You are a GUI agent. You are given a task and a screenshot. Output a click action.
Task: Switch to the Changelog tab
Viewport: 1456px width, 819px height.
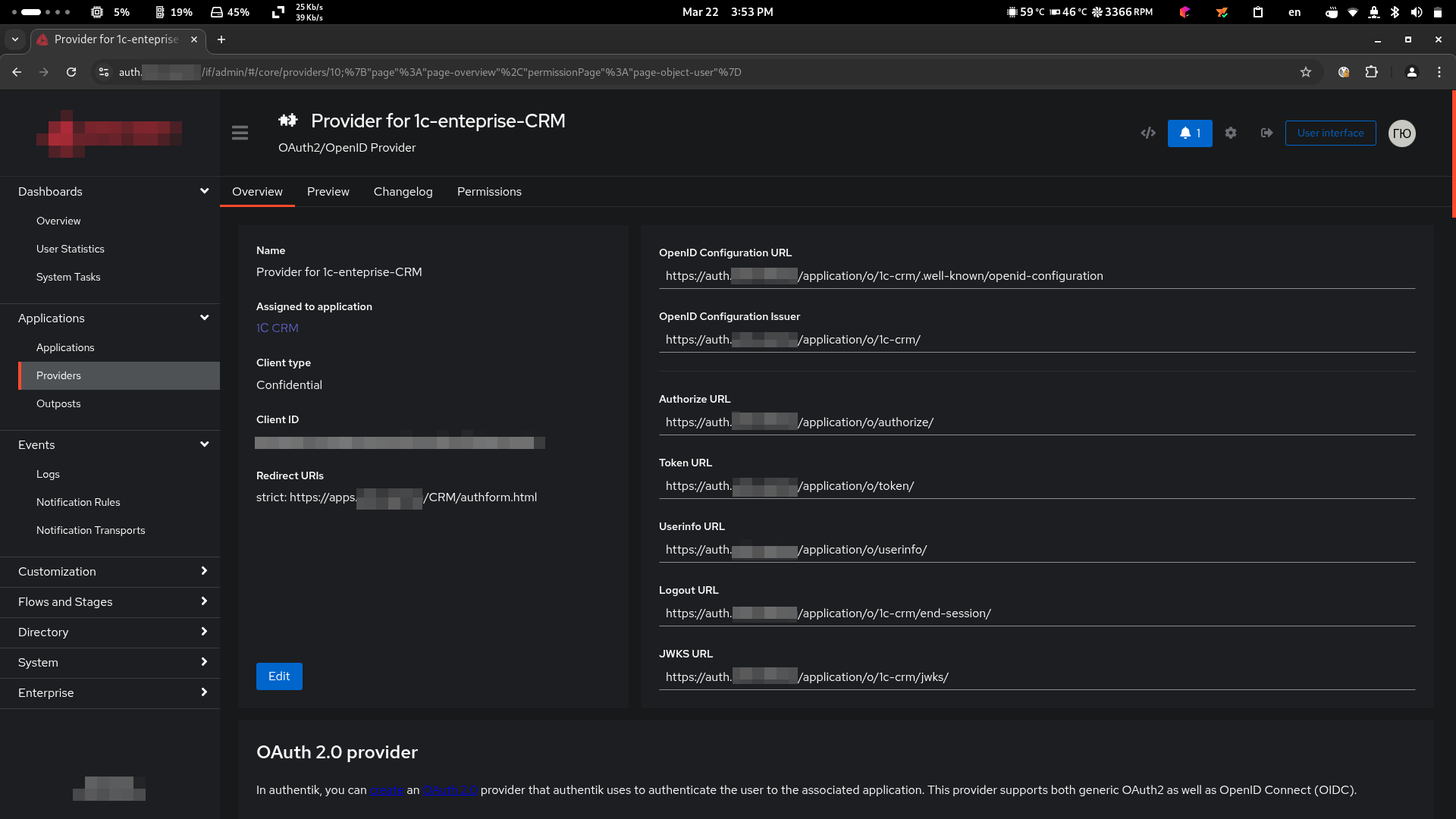pos(403,192)
